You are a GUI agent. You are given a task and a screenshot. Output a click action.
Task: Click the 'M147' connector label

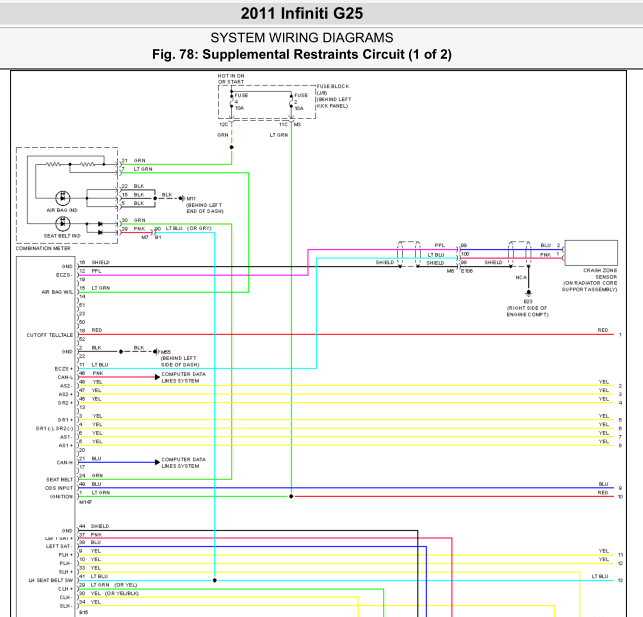tap(85, 502)
